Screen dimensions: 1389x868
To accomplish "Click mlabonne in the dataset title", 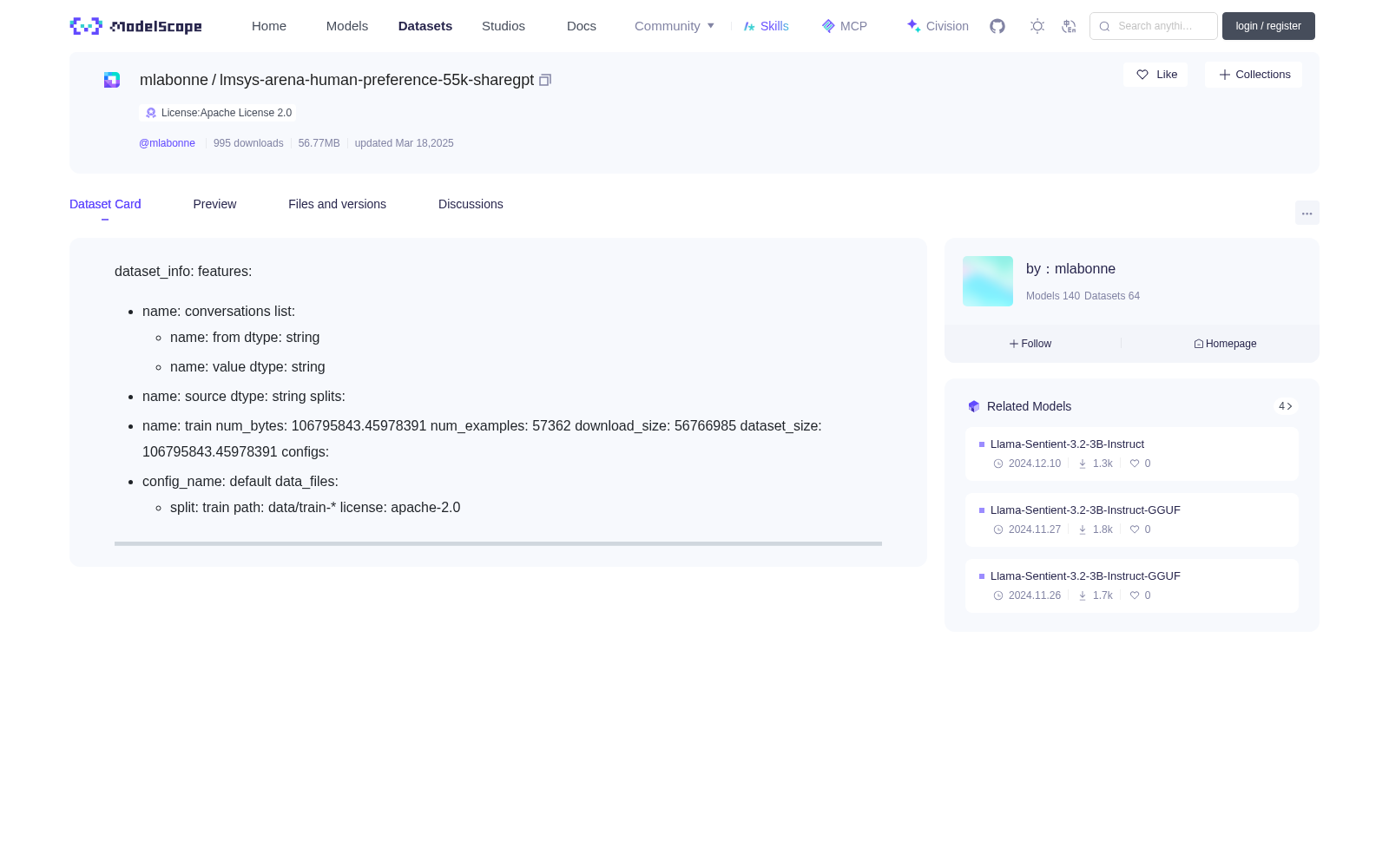I will 174,80.
